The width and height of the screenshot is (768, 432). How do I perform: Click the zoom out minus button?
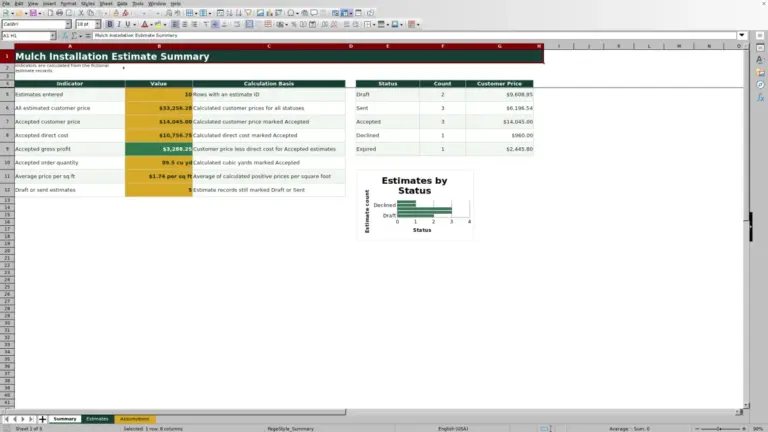point(696,429)
